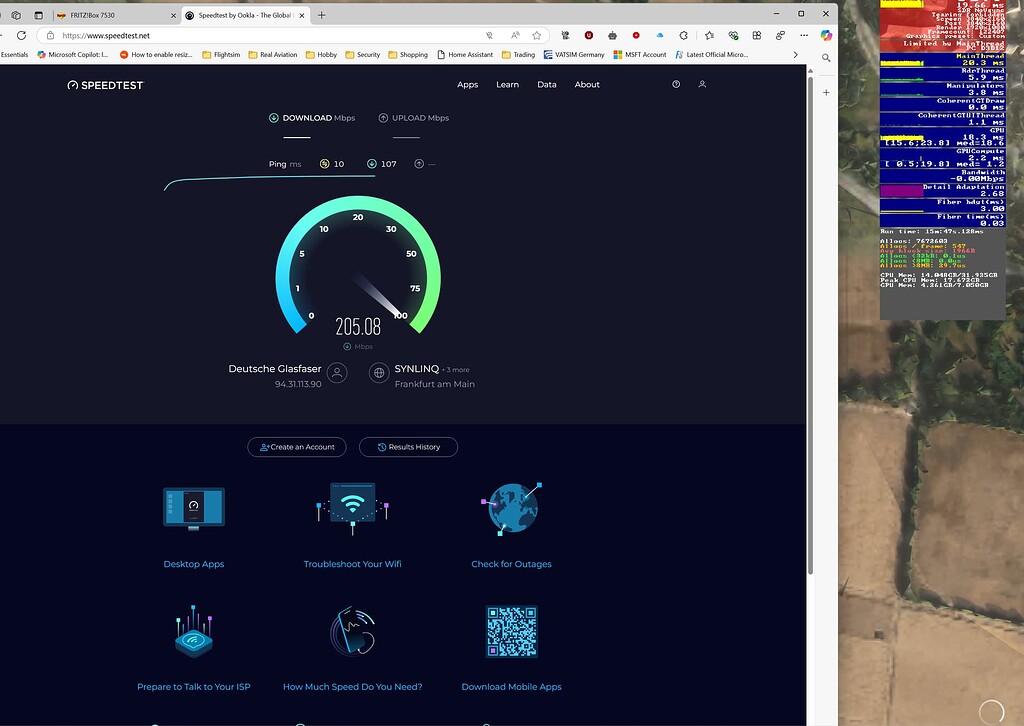The width and height of the screenshot is (1024, 726).
Task: Click the Create an Account button
Action: click(x=297, y=447)
